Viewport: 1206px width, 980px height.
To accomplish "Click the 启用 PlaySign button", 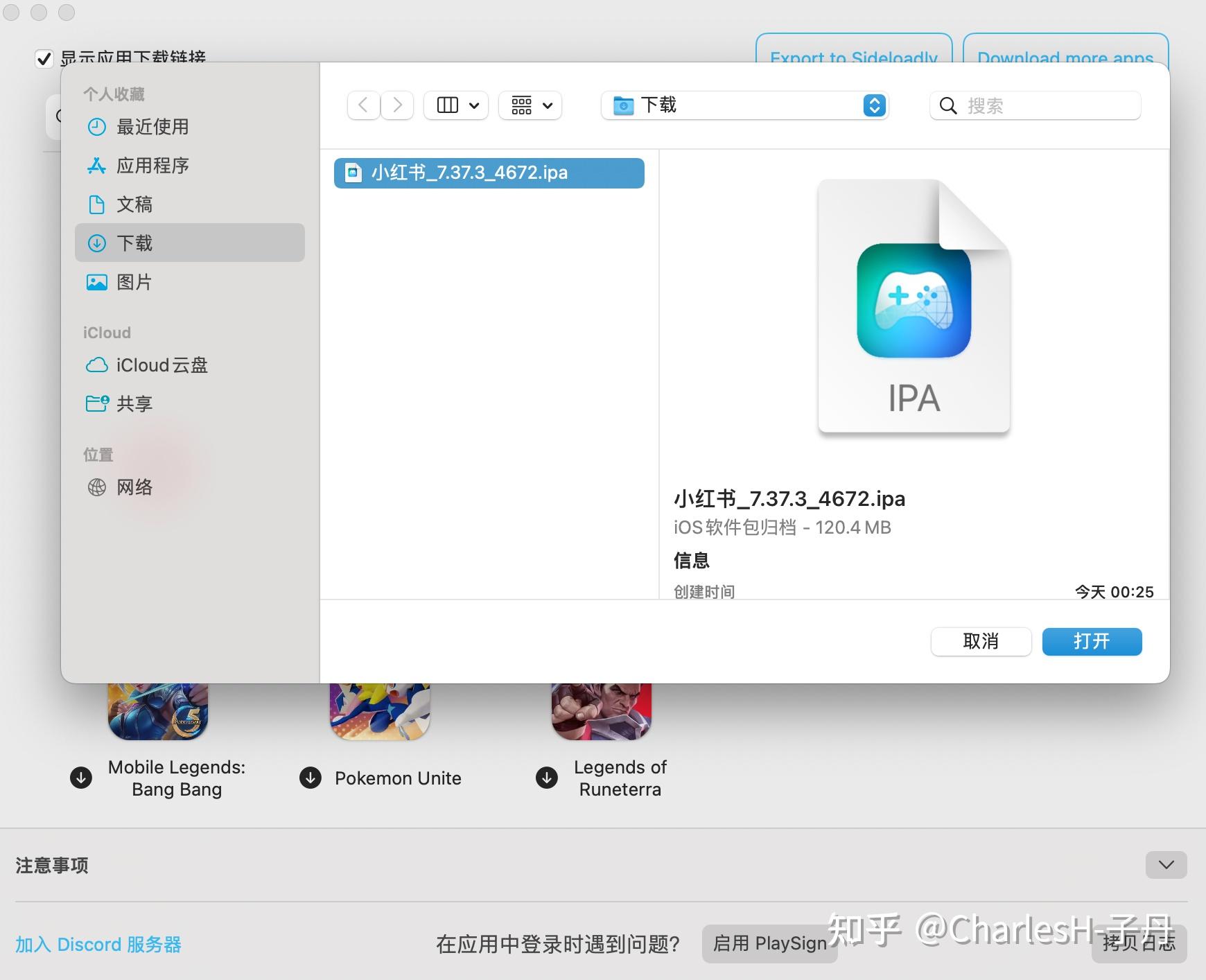I will tap(769, 943).
